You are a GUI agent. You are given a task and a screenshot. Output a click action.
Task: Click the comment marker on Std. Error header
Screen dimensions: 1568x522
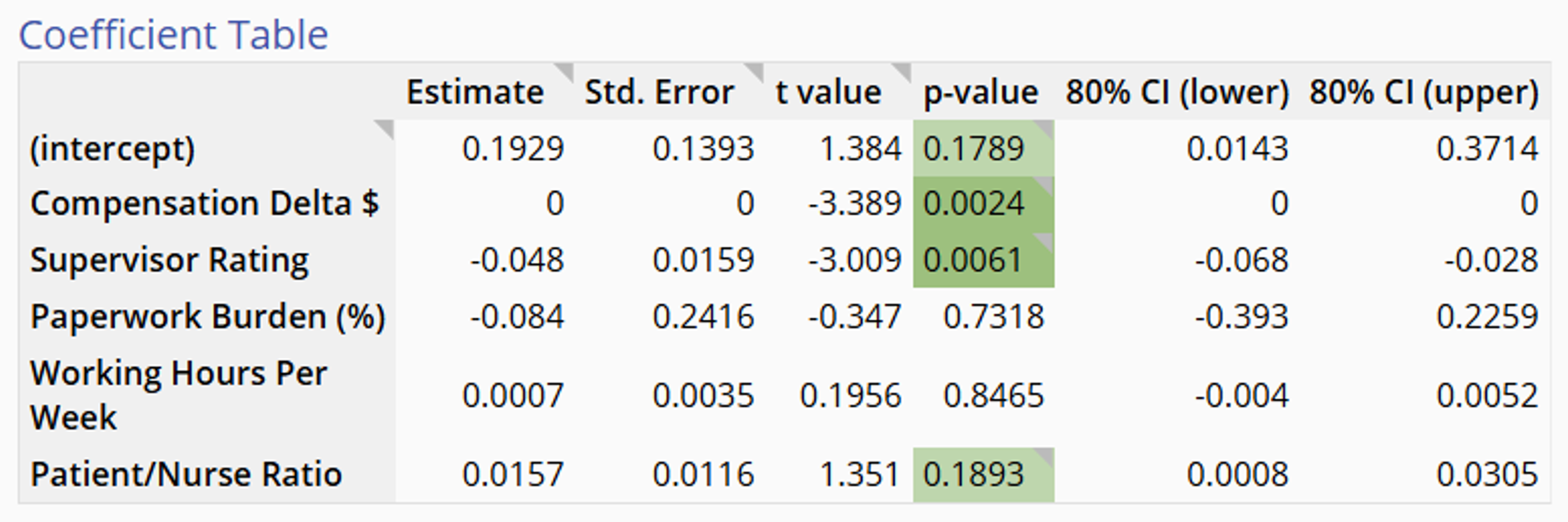pyautogui.click(x=753, y=71)
